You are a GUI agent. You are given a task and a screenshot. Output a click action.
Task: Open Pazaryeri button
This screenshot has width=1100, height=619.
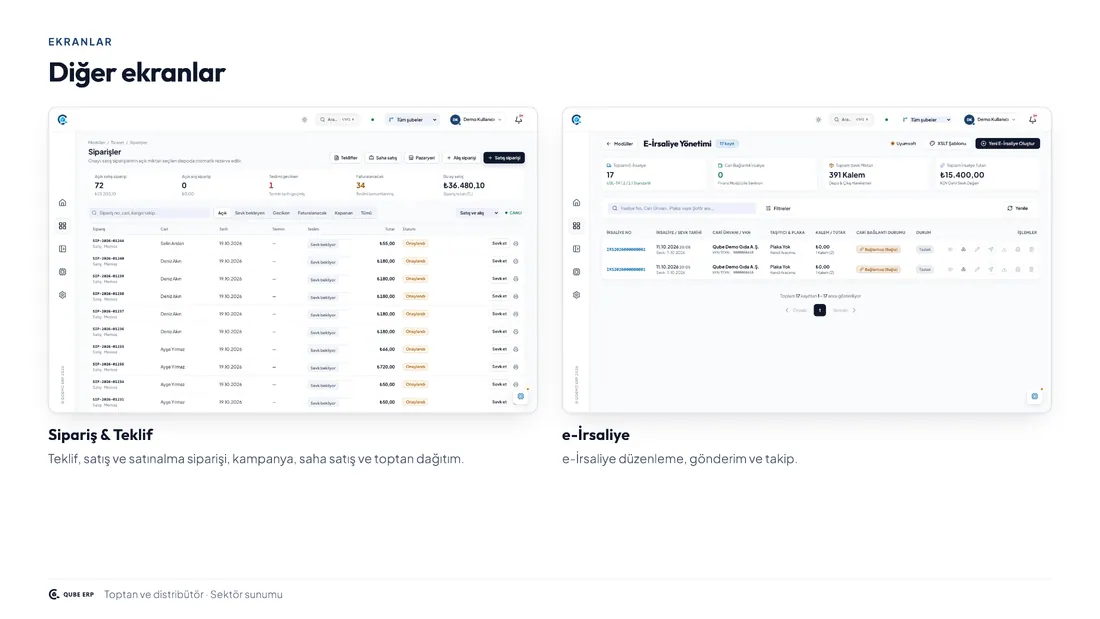422,158
